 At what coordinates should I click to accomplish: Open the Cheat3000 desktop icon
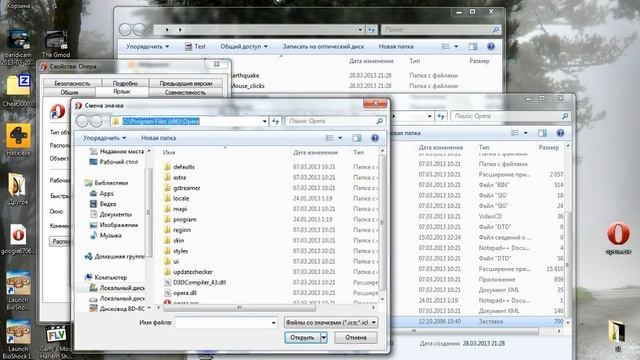[x=18, y=91]
